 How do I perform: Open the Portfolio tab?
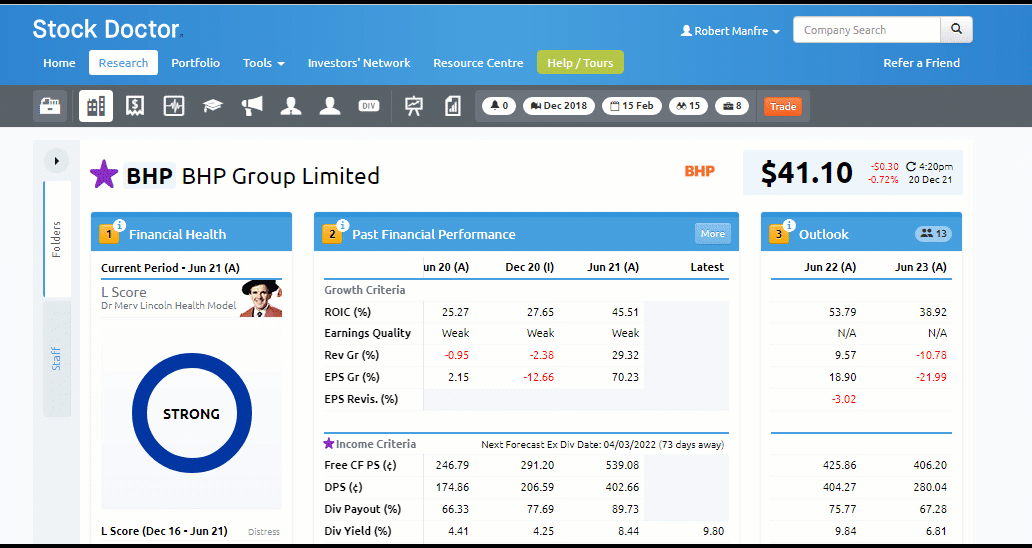[x=195, y=63]
